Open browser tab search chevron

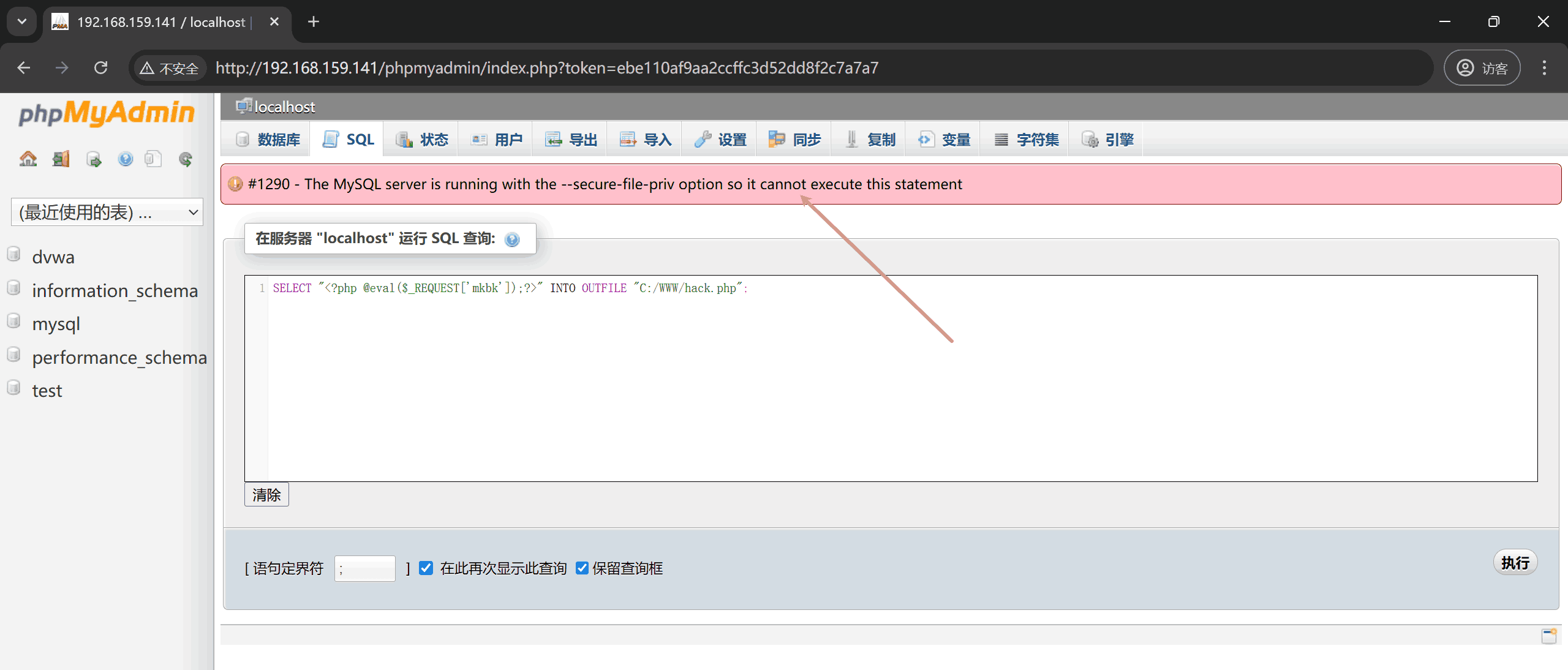tap(22, 22)
